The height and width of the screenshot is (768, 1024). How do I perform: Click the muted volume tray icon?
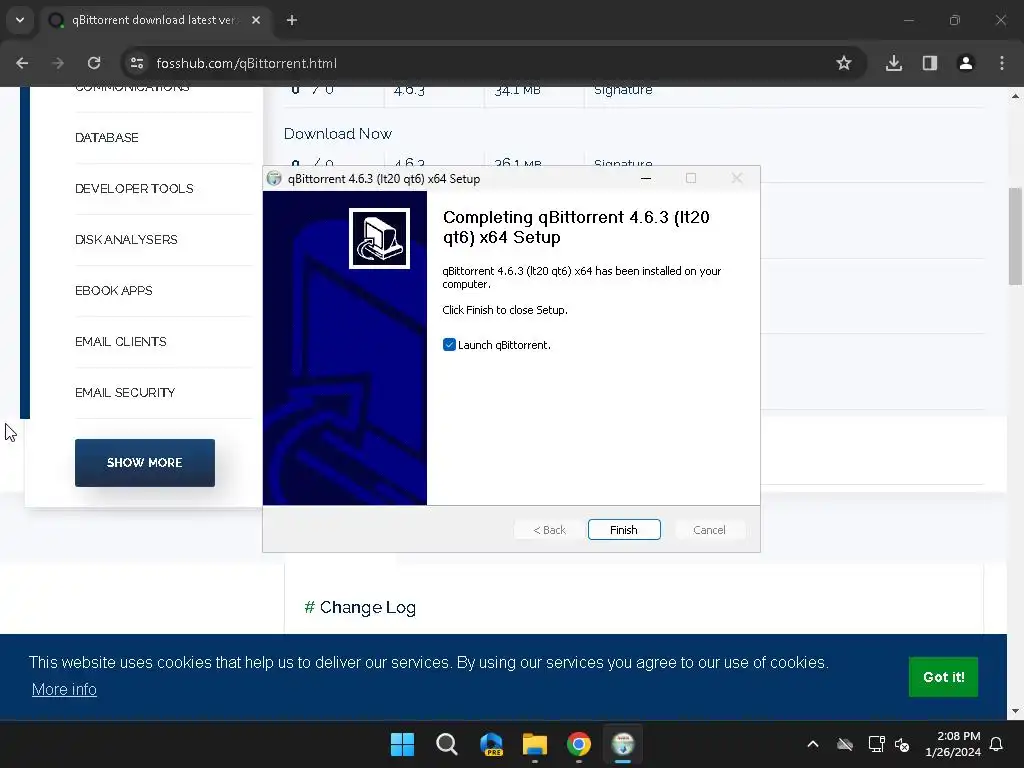tap(902, 744)
